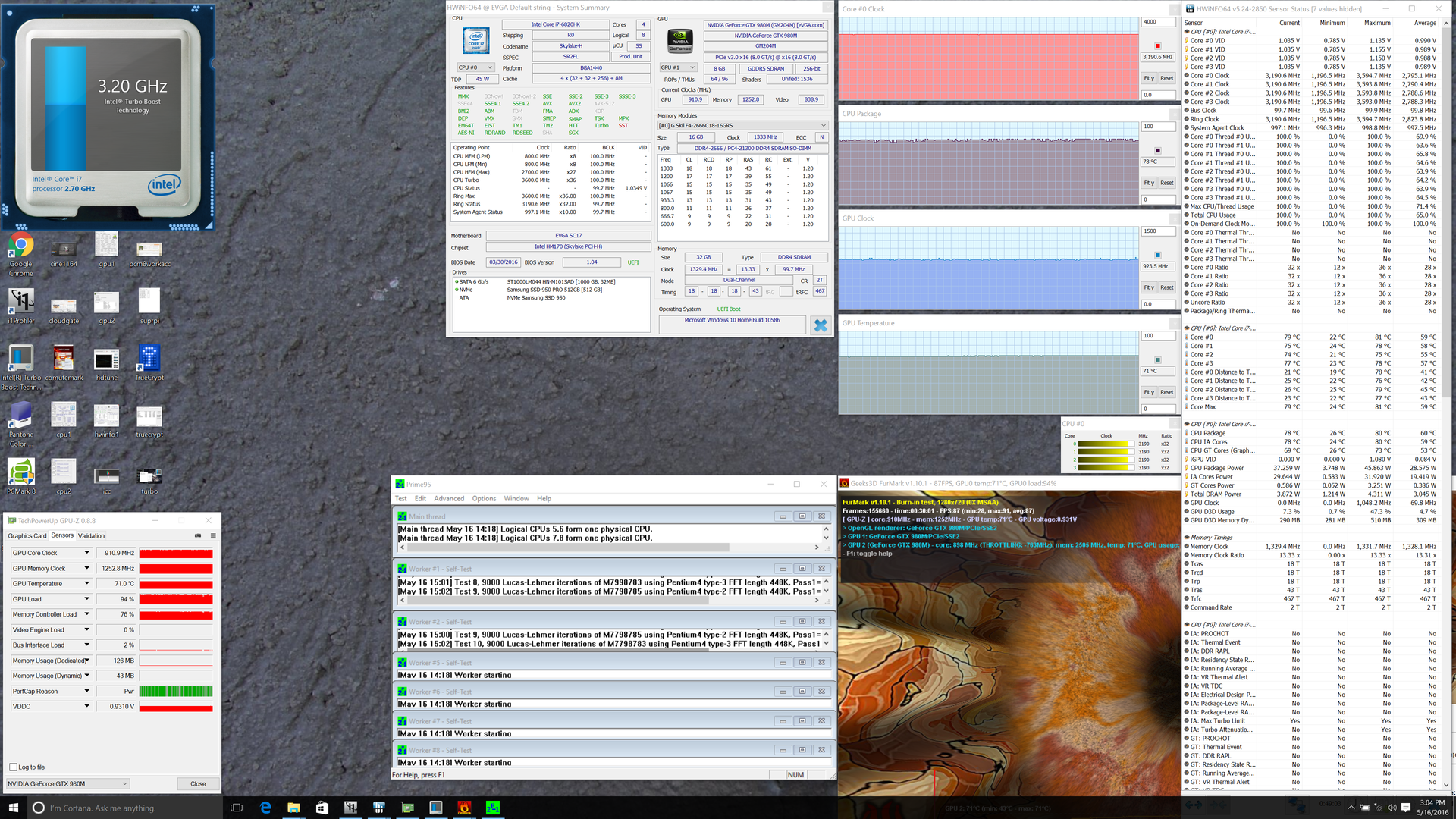This screenshot has height=819, width=1456.
Task: Toggle Total CPU Usage sensor row icon
Action: click(1186, 215)
